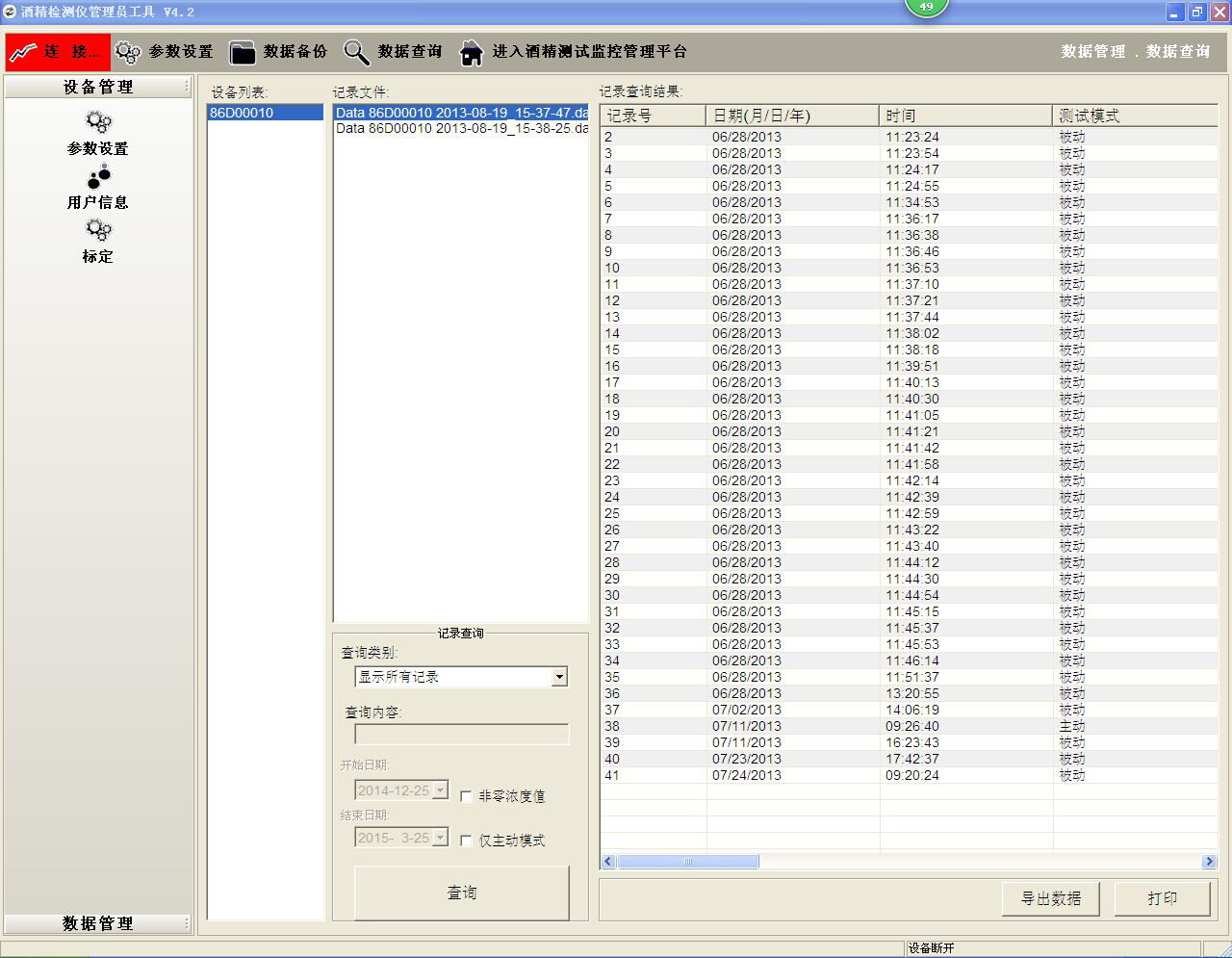
Task: Click the horizontal scrollbar right arrow
Action: pos(1209,862)
